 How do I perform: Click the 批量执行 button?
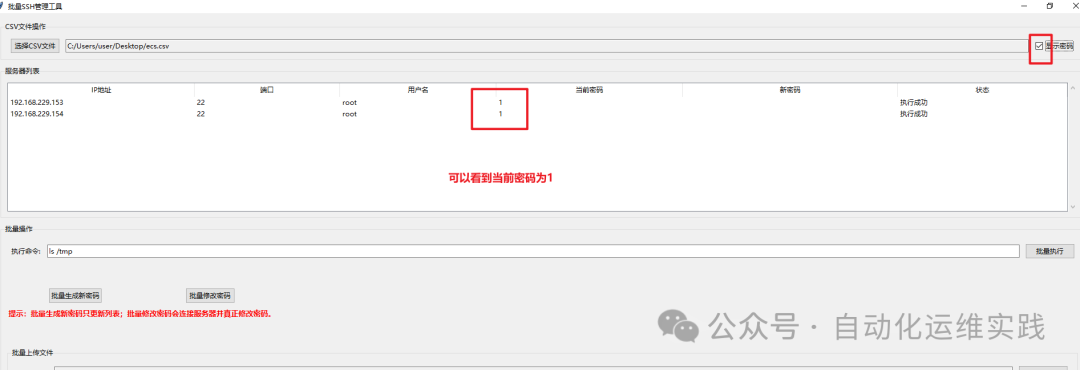1050,251
